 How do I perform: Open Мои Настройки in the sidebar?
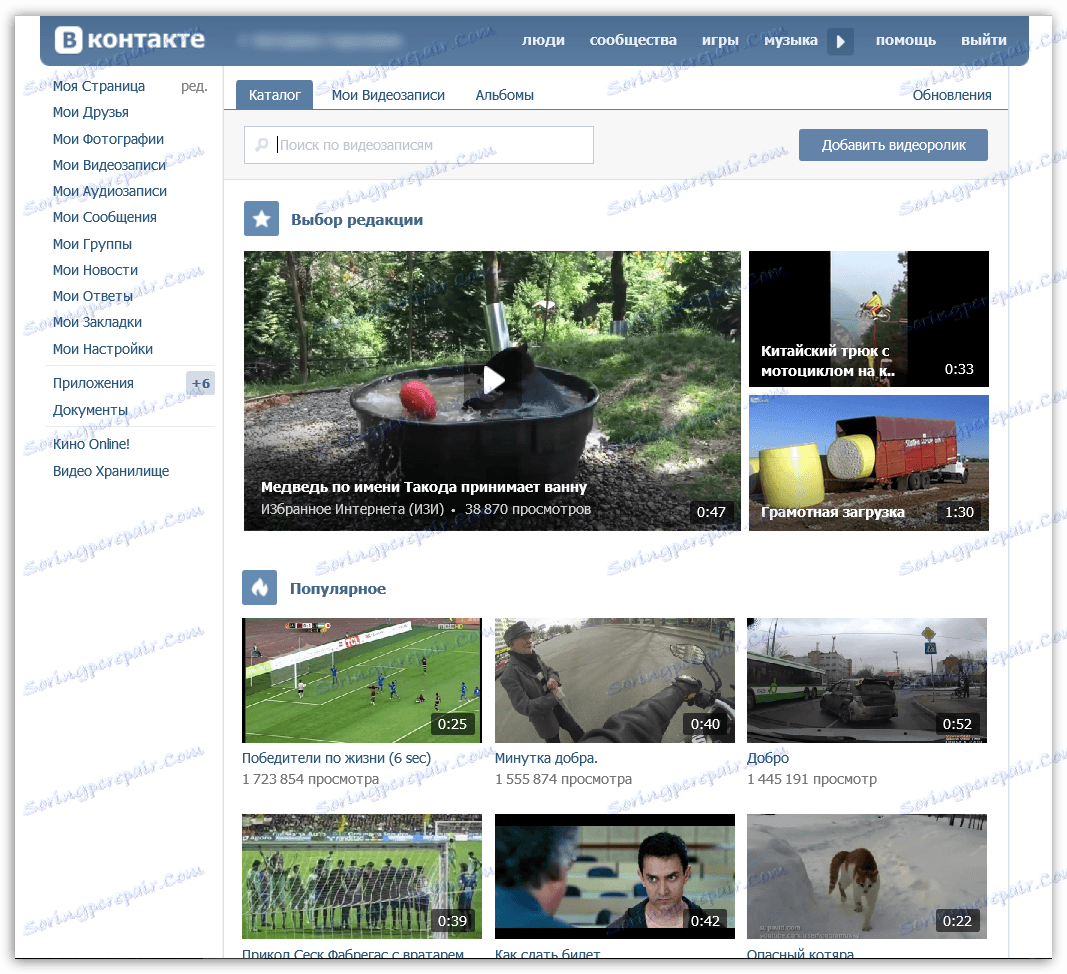[x=103, y=349]
